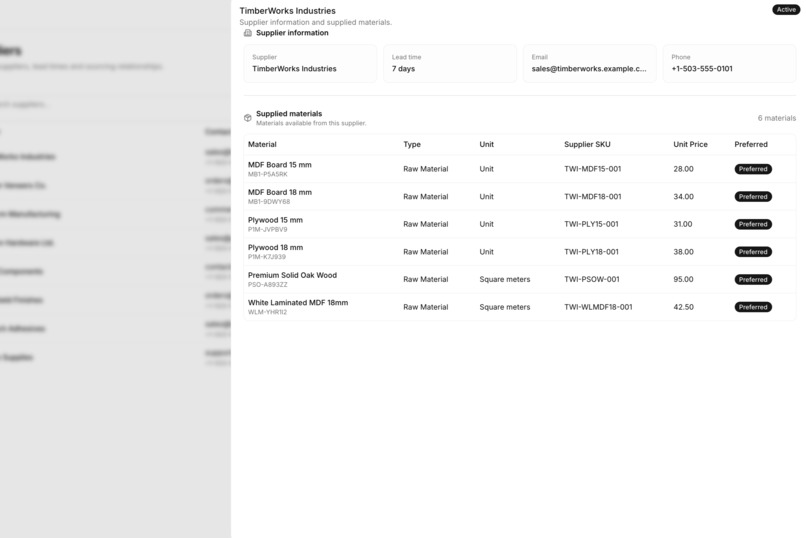The image size is (806, 538).
Task: Click the Supplier name card TimberWorks Industries
Action: tap(310, 63)
